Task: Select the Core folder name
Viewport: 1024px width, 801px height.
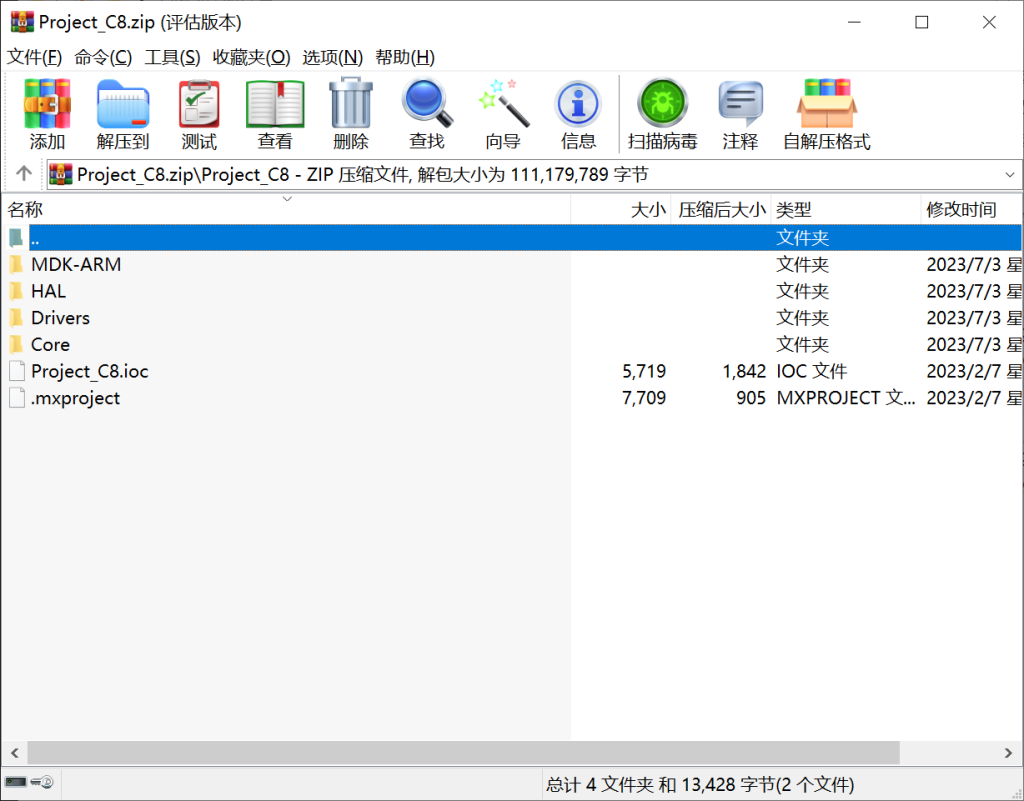Action: coord(50,345)
